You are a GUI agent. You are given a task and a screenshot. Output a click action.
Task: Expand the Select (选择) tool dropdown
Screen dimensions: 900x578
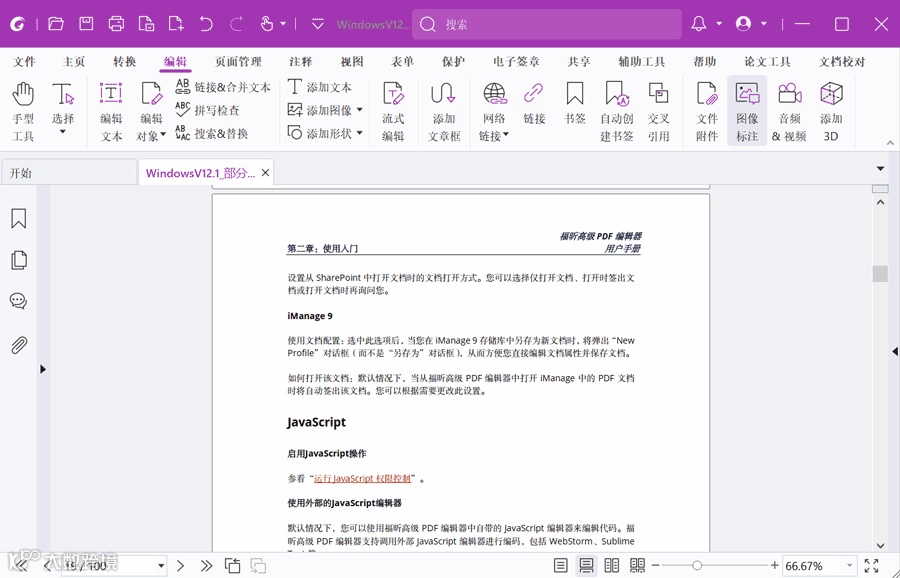63,132
